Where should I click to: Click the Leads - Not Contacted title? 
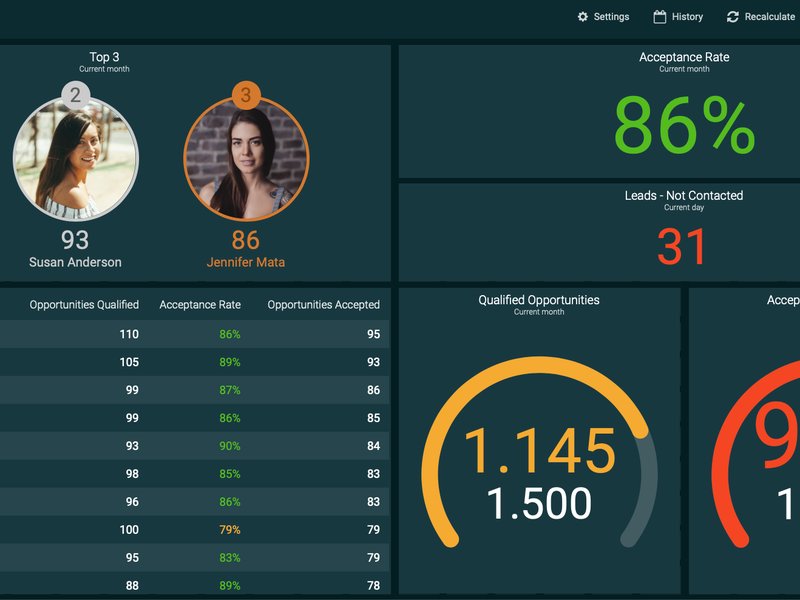684,195
